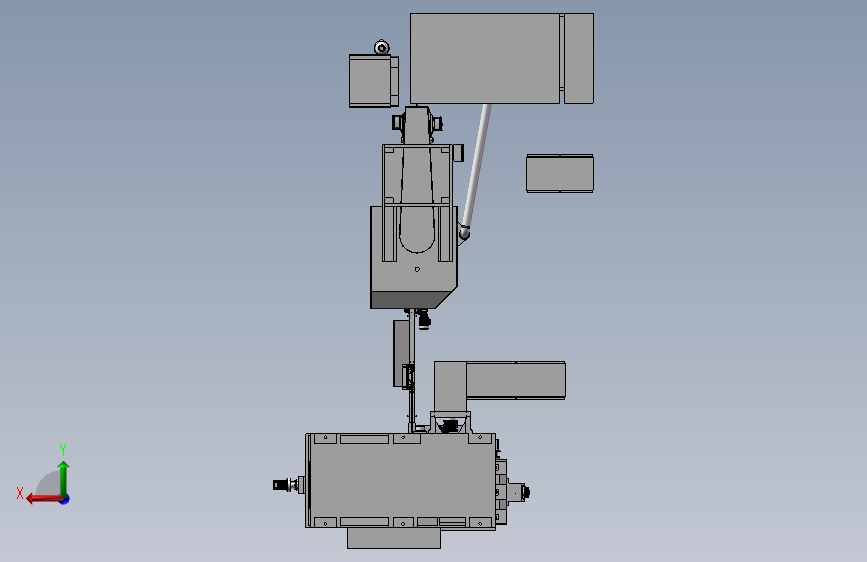Select the eye ring above the small box
The height and width of the screenshot is (562, 867).
click(382, 48)
